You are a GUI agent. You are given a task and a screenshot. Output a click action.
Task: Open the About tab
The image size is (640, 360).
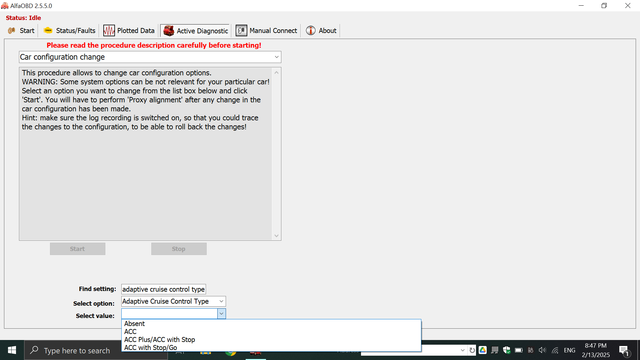click(321, 31)
